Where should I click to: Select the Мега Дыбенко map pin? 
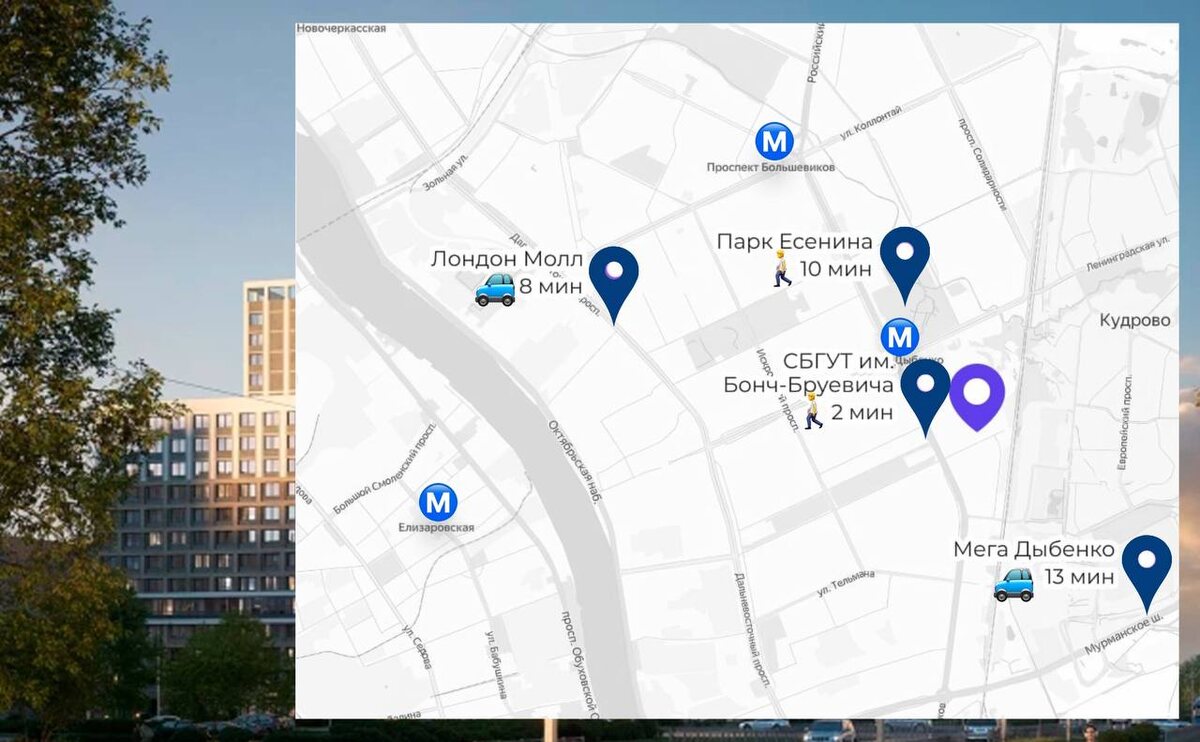[x=1147, y=573]
